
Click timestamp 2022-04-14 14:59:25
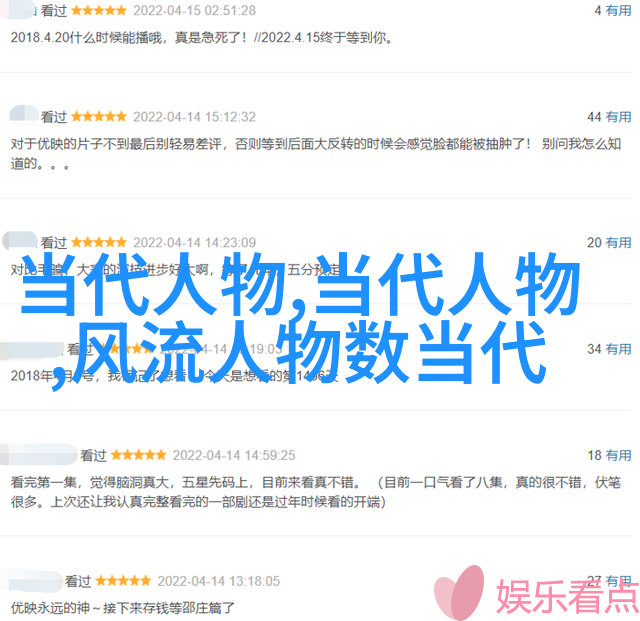[234, 455]
